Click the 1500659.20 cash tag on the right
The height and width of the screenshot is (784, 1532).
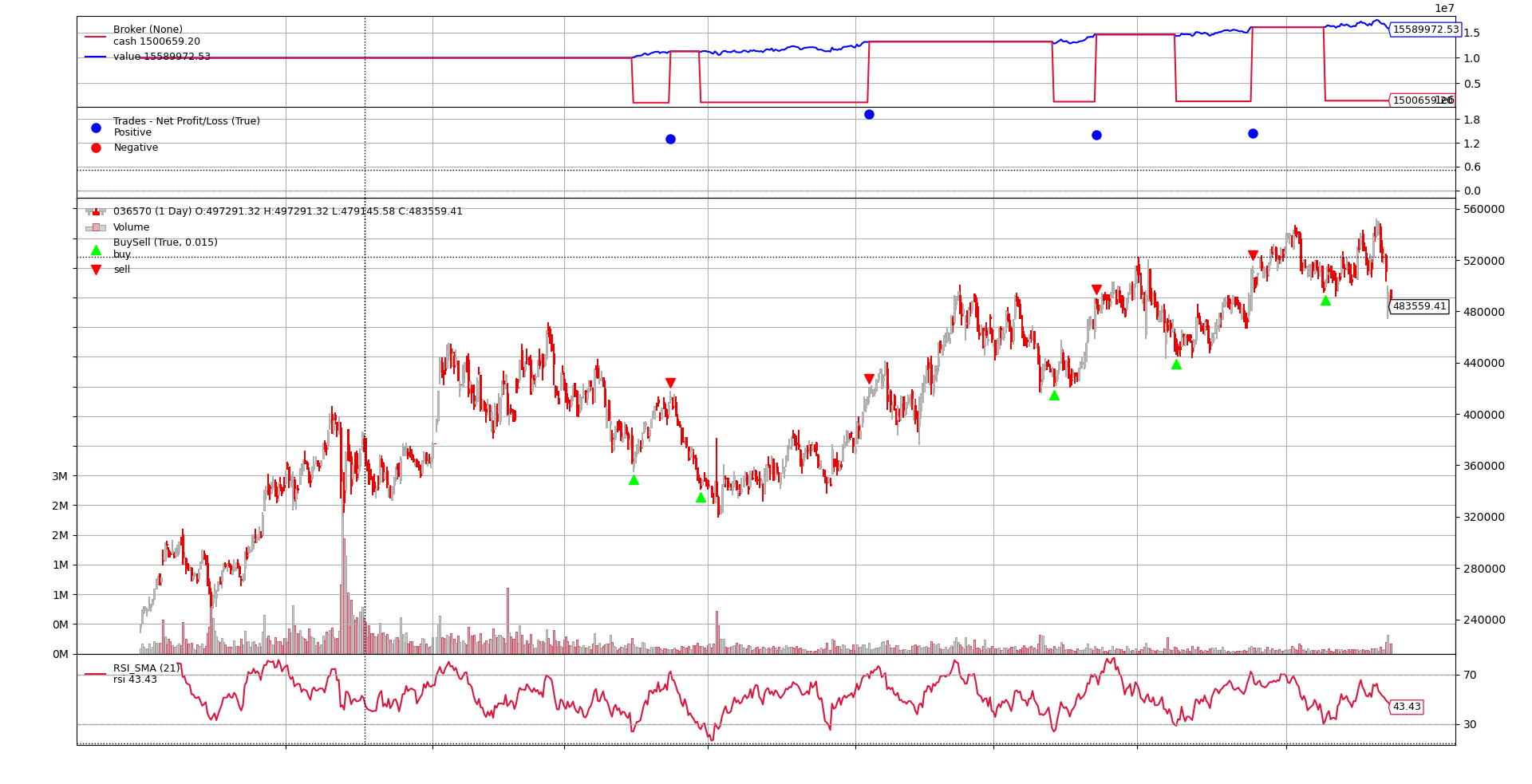[1422, 100]
